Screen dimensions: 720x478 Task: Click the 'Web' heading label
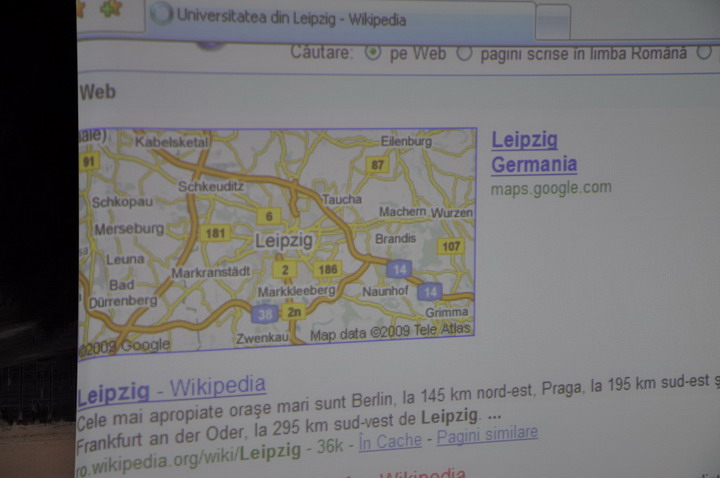97,92
